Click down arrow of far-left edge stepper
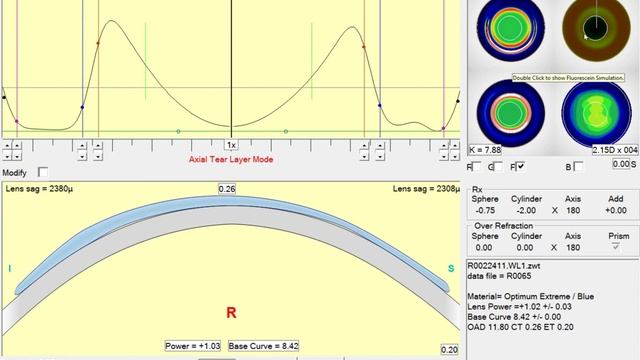This screenshot has height=360, width=640. tap(7, 156)
